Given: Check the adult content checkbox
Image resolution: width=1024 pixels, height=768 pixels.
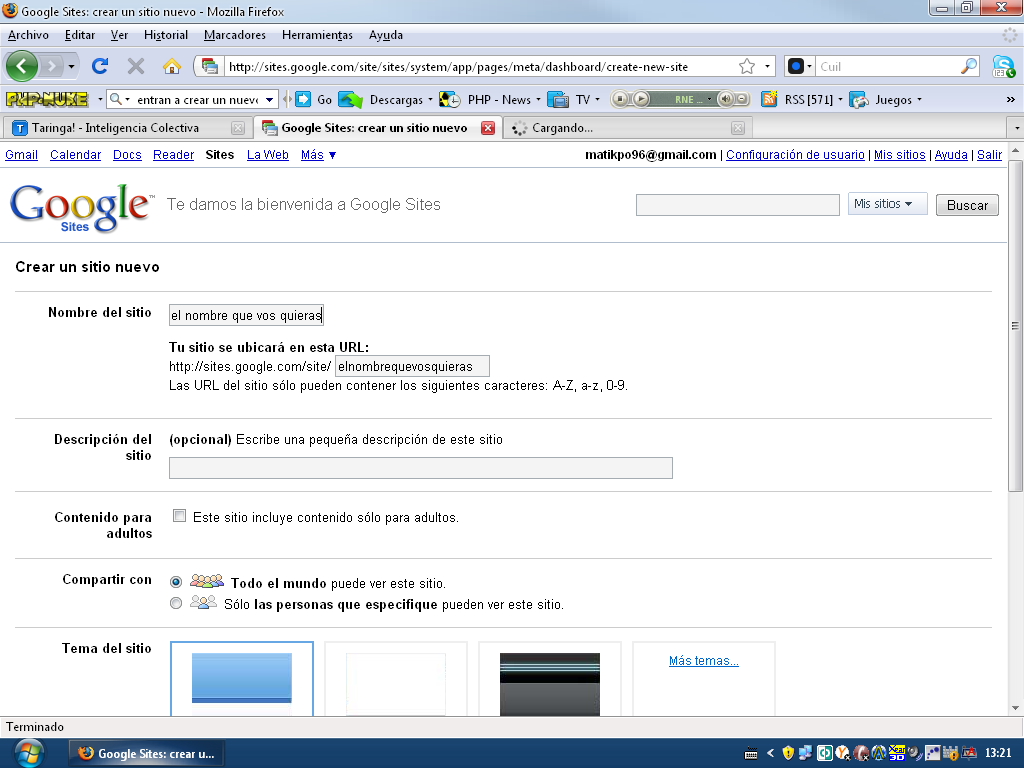Looking at the screenshot, I should pyautogui.click(x=179, y=516).
